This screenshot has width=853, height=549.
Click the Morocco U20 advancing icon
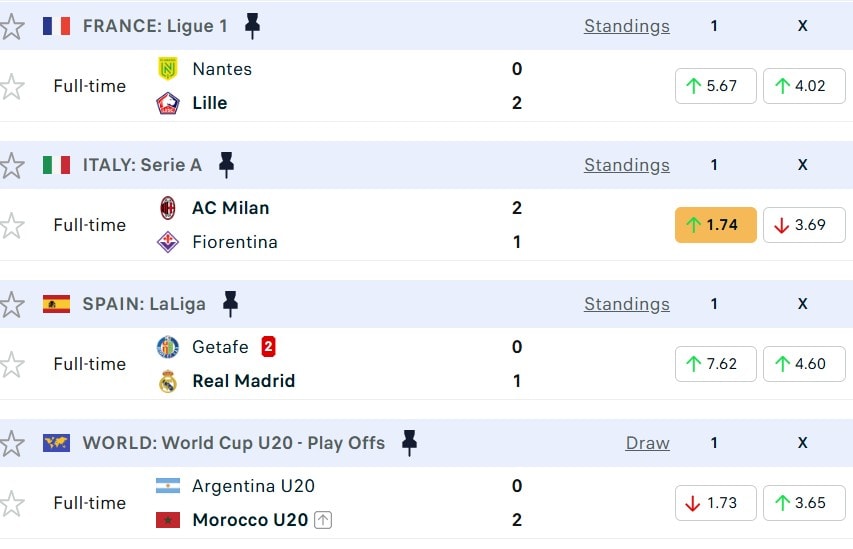point(322,520)
